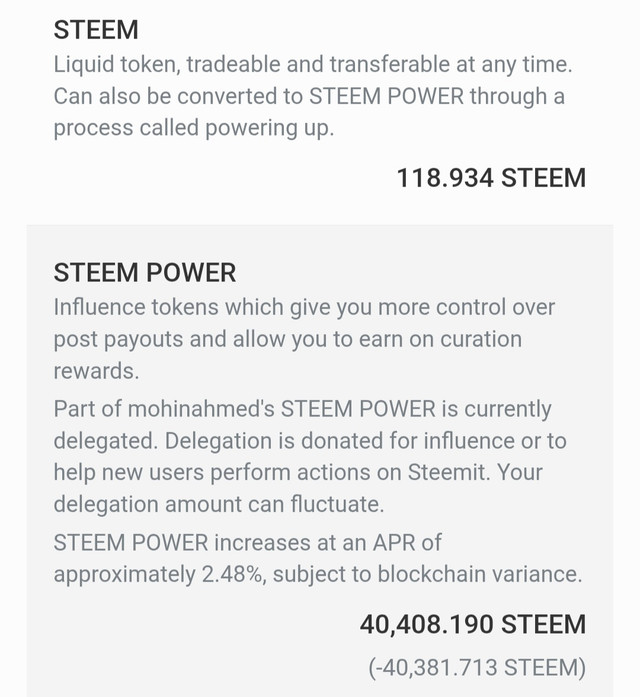
Task: Click the word 'Steemit' in the delegation paragraph
Action: click(x=446, y=473)
